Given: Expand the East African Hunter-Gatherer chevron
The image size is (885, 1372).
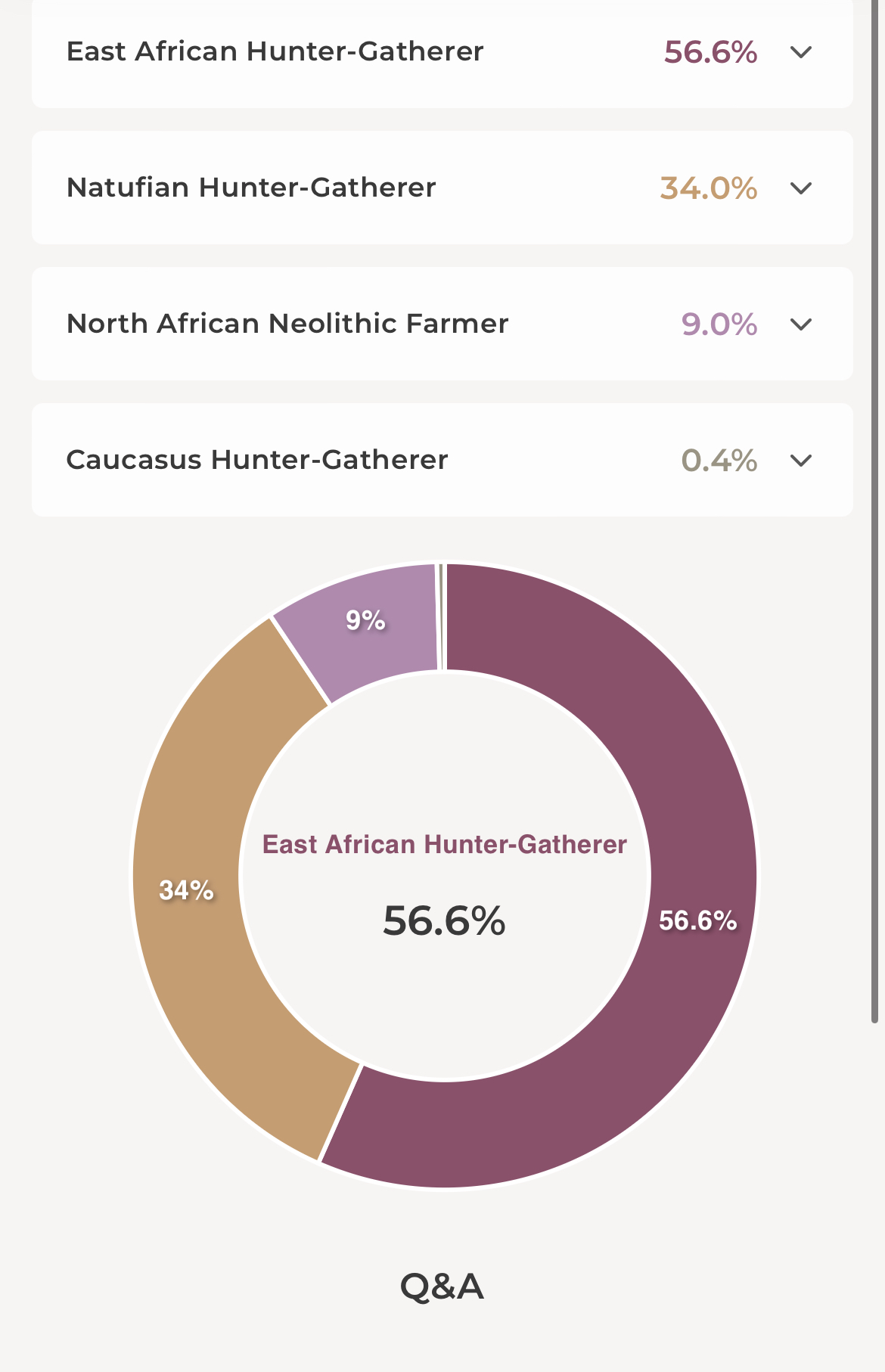Looking at the screenshot, I should click(x=800, y=52).
